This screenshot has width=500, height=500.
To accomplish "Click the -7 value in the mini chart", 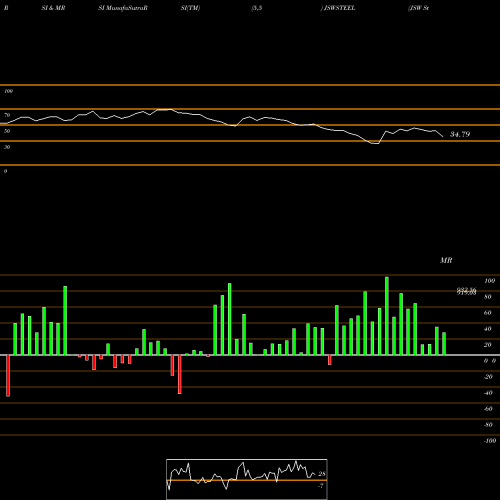I will click(x=321, y=486).
